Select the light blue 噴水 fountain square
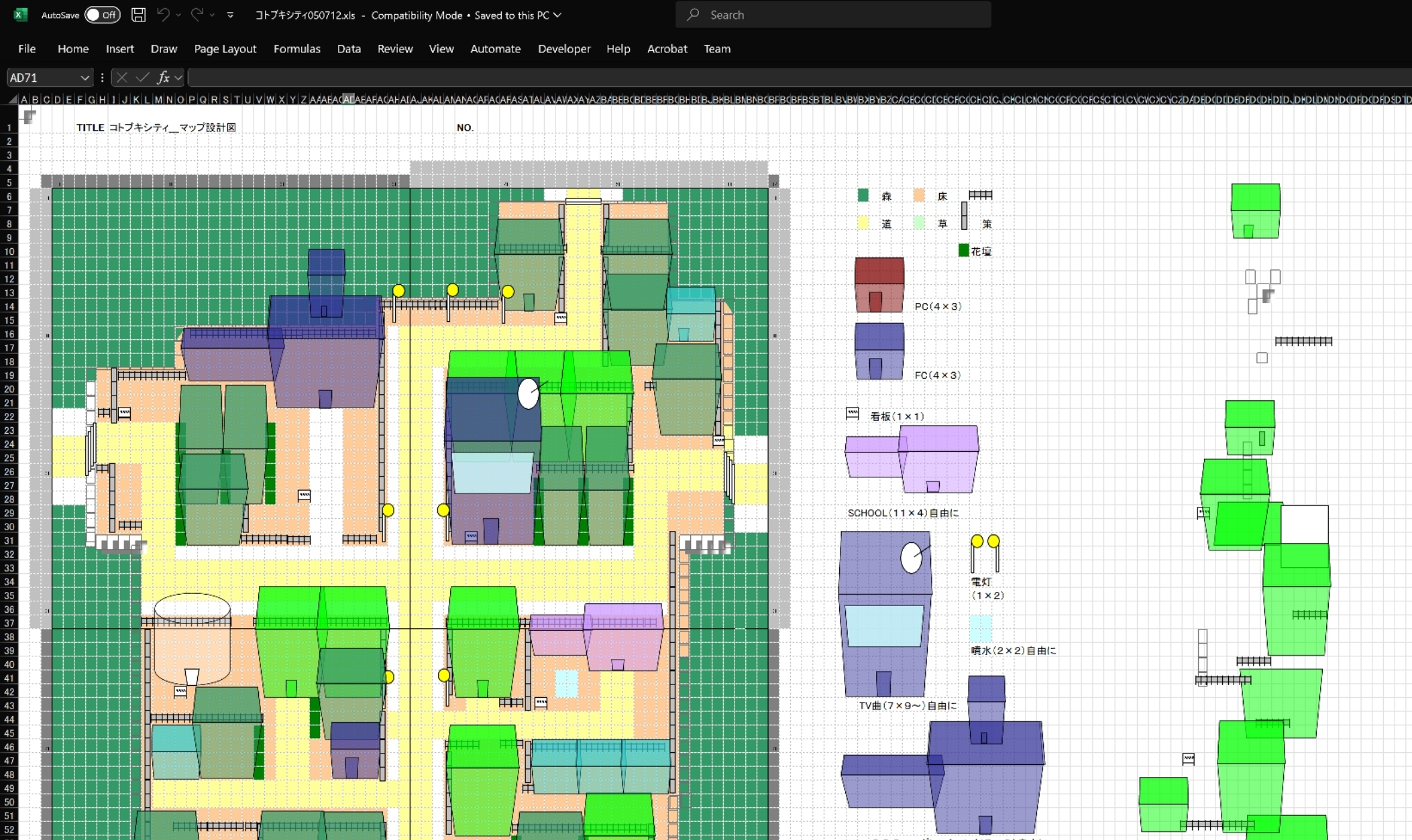The width and height of the screenshot is (1412, 840). pyautogui.click(x=981, y=628)
